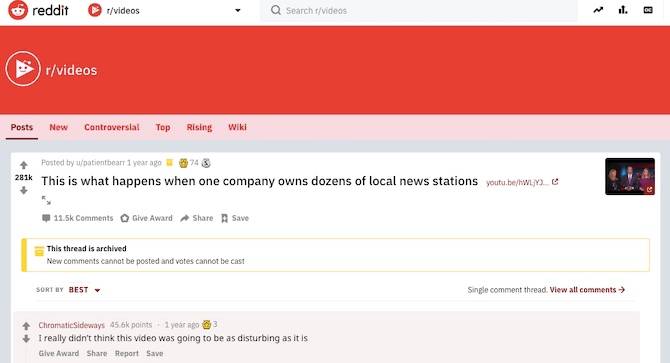
Task: Open ChromaticSideways' user profile
Action: click(x=72, y=325)
